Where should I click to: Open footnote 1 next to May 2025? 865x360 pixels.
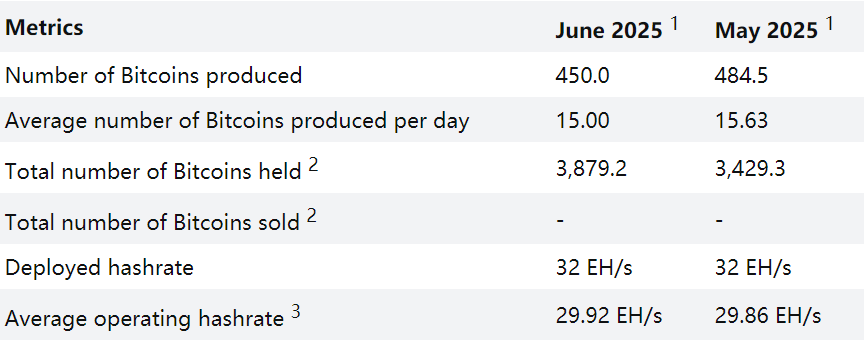coord(830,23)
